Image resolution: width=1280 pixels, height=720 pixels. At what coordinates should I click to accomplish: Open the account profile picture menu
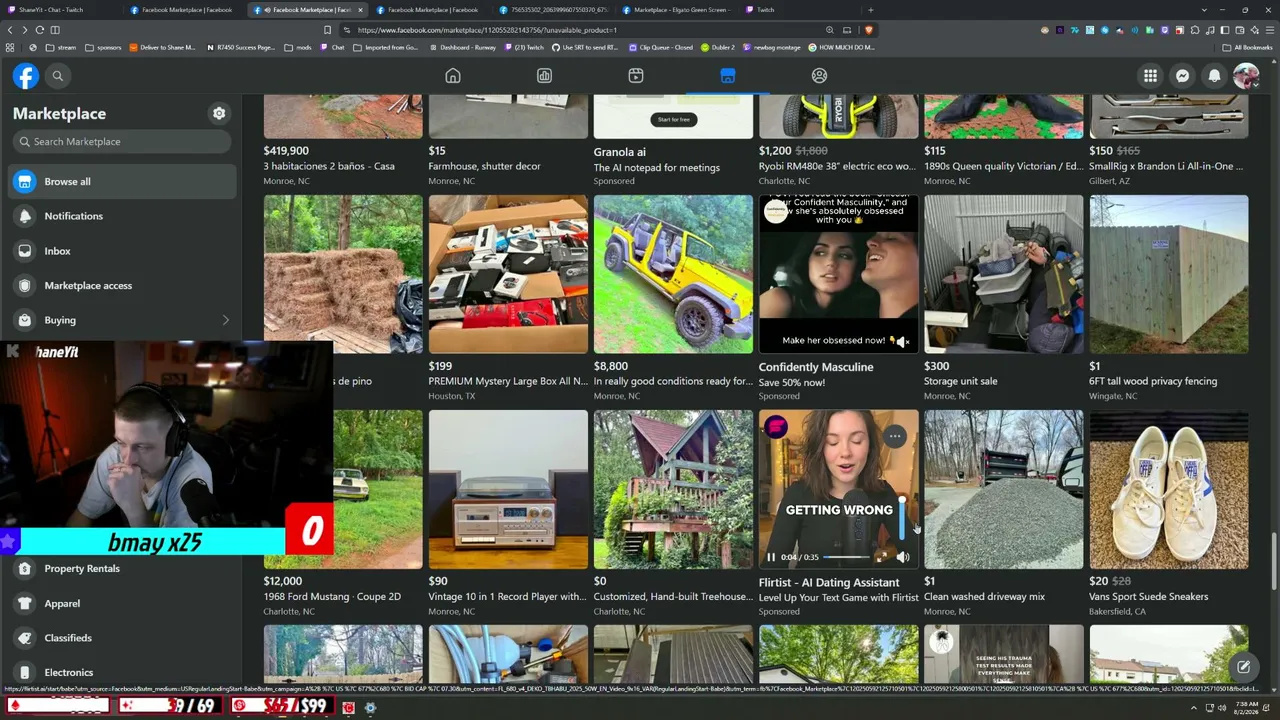[1246, 76]
